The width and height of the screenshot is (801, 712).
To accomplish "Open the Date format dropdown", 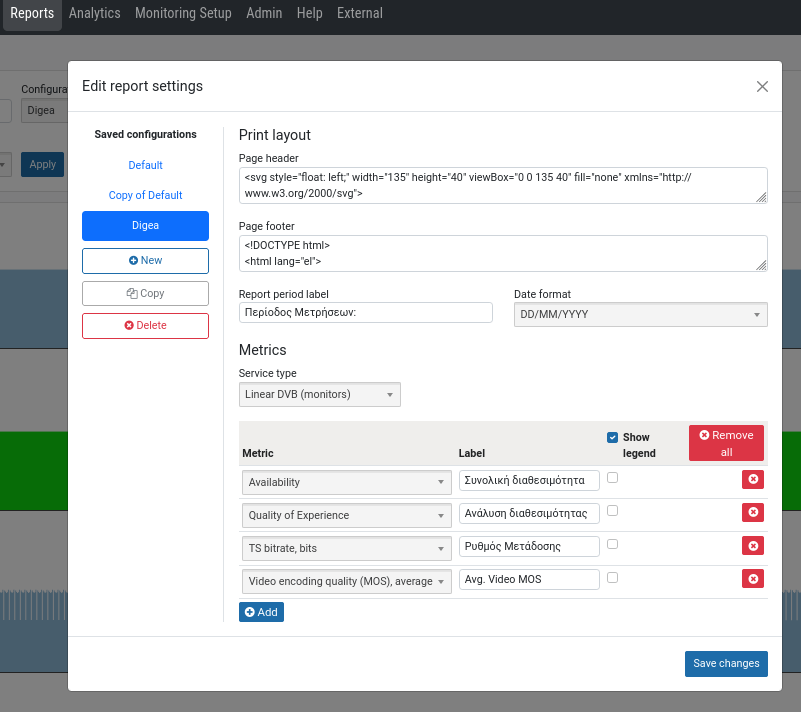I will coord(640,314).
